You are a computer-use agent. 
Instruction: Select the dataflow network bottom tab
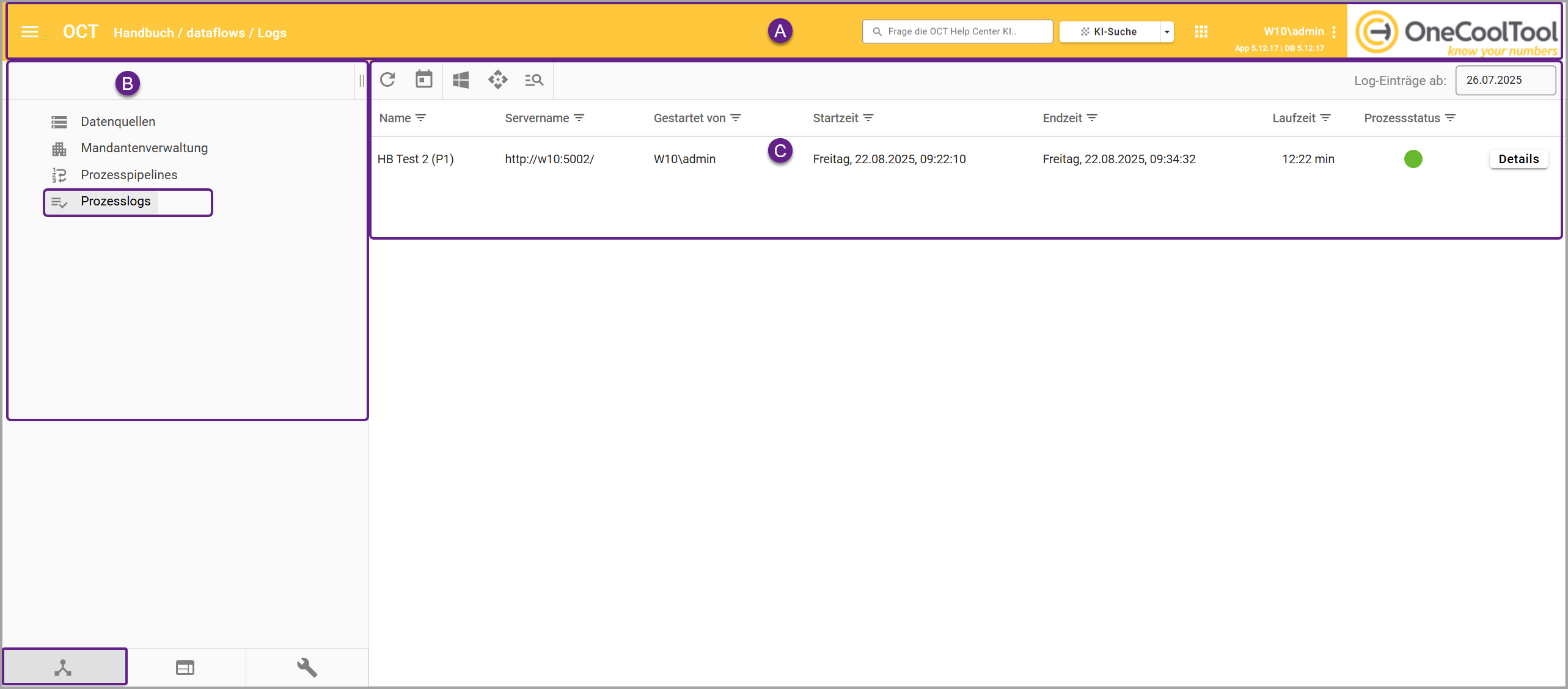point(64,667)
